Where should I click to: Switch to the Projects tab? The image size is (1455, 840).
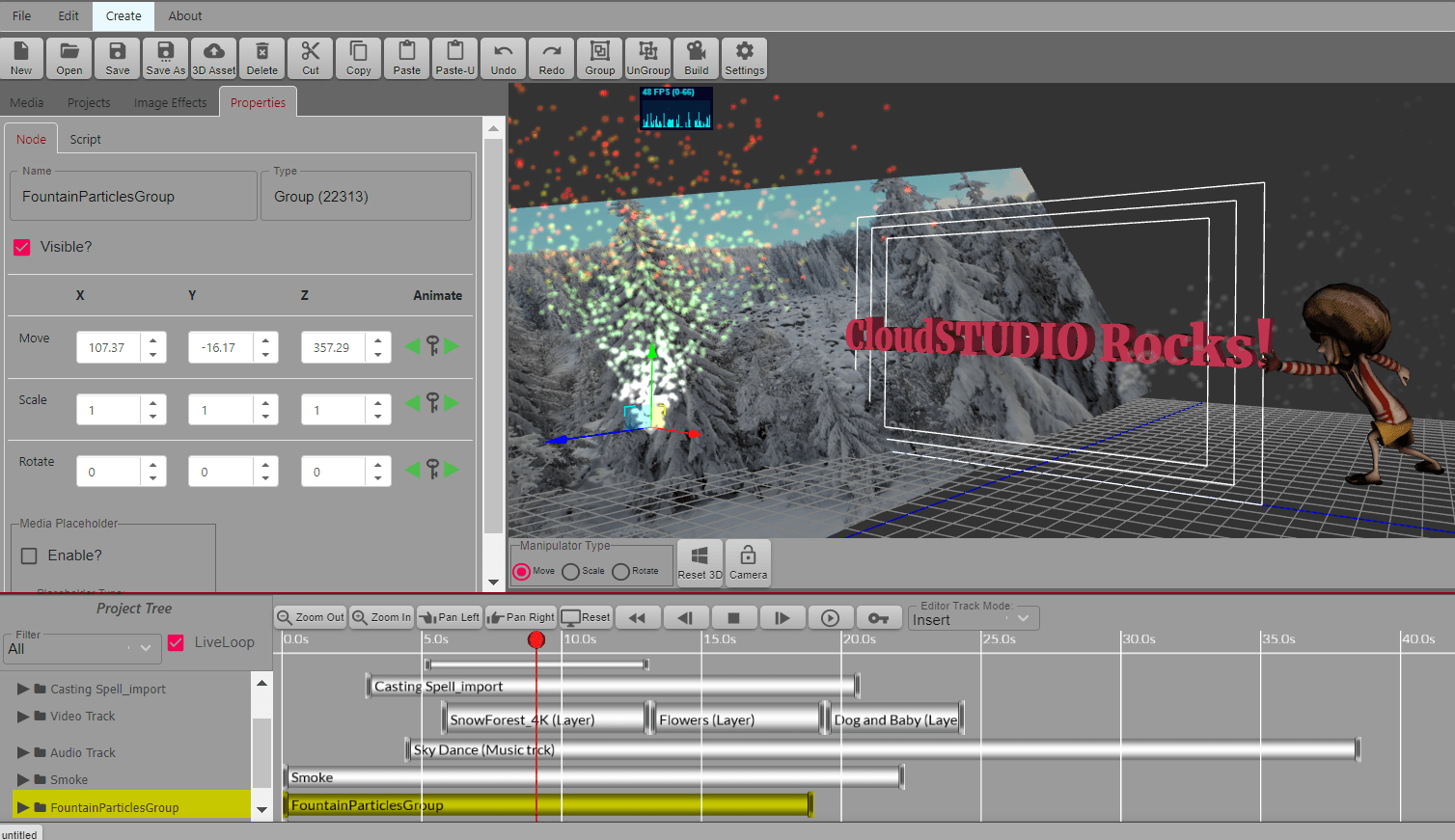[89, 102]
